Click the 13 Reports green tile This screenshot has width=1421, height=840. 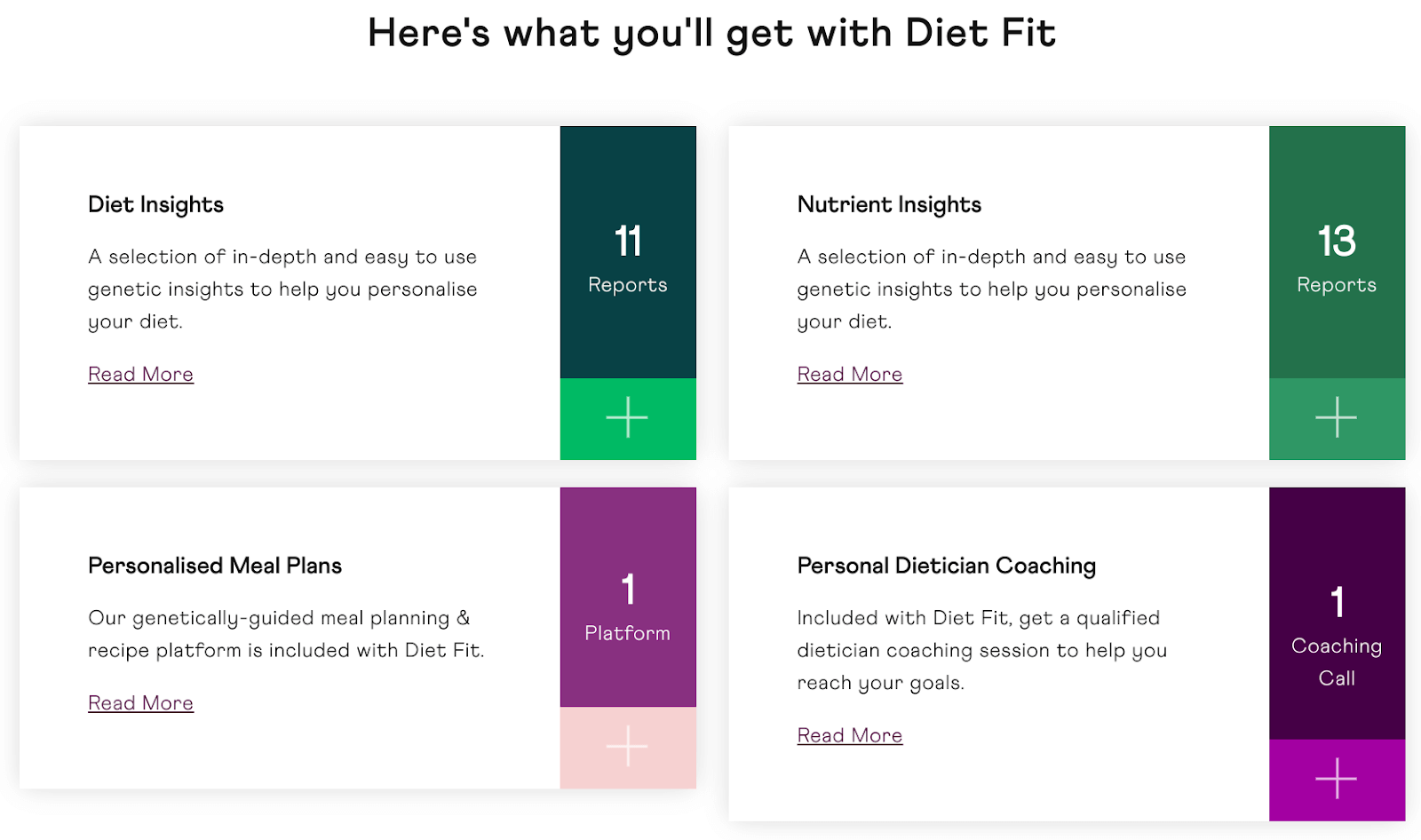pyautogui.click(x=1337, y=252)
